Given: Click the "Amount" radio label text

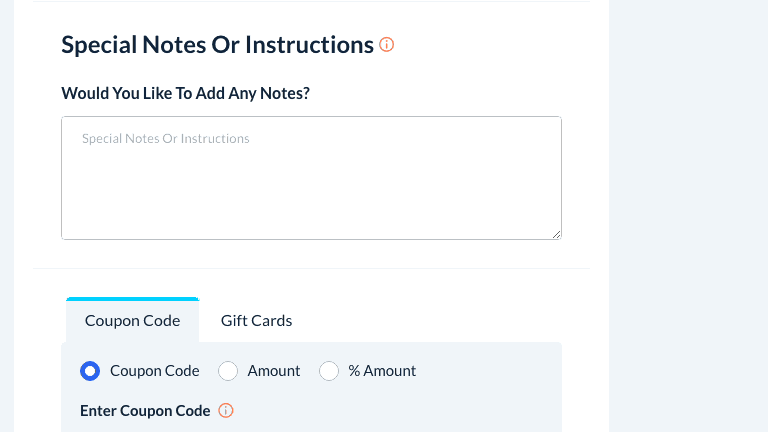Looking at the screenshot, I should coord(274,371).
